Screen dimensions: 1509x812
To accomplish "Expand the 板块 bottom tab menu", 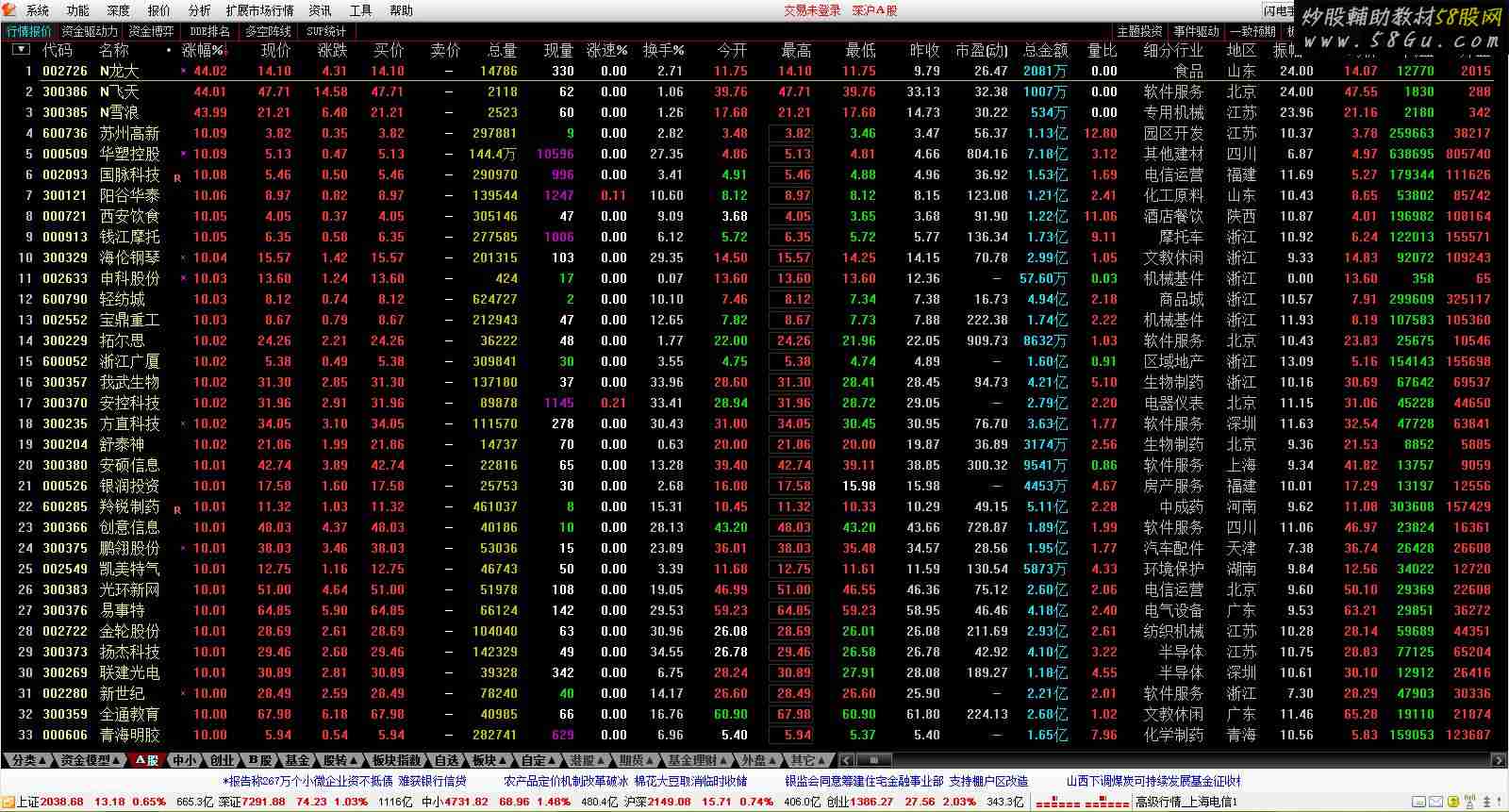I will click(489, 760).
